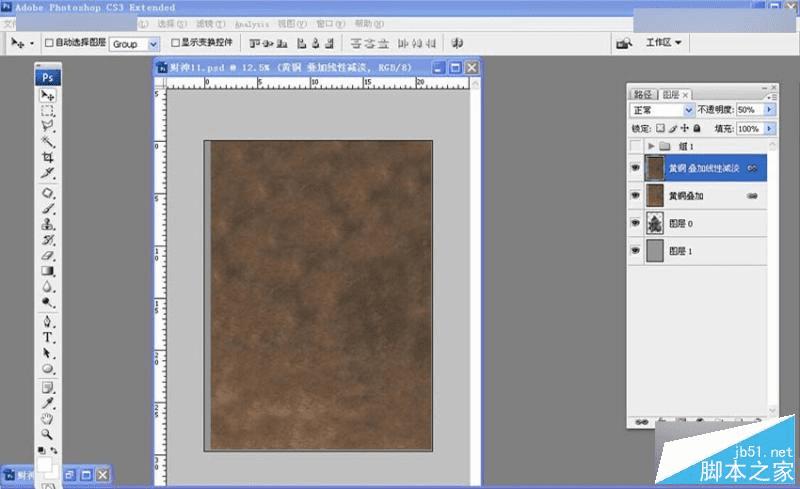Select the Rectangular Marquee tool
The height and width of the screenshot is (489, 800).
click(47, 112)
